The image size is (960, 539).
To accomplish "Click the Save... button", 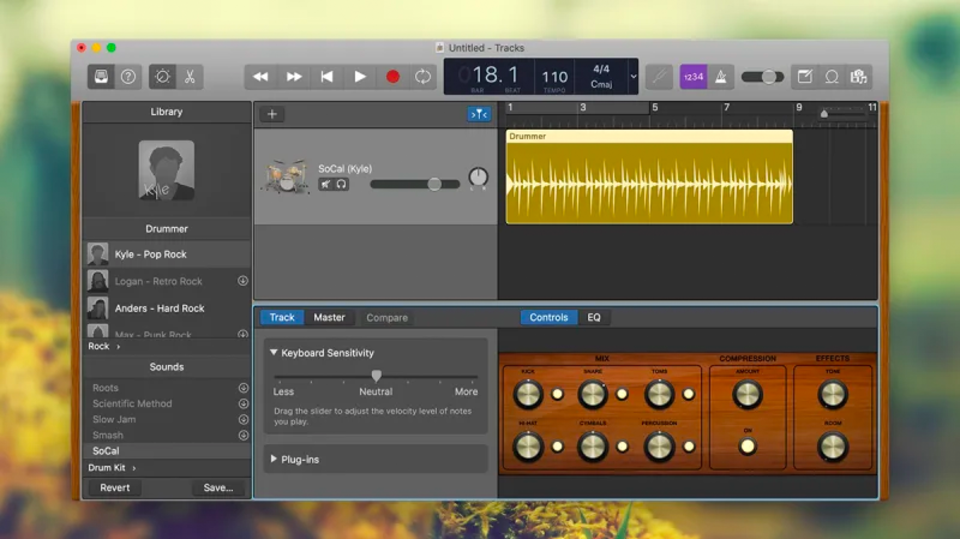I will tap(218, 488).
